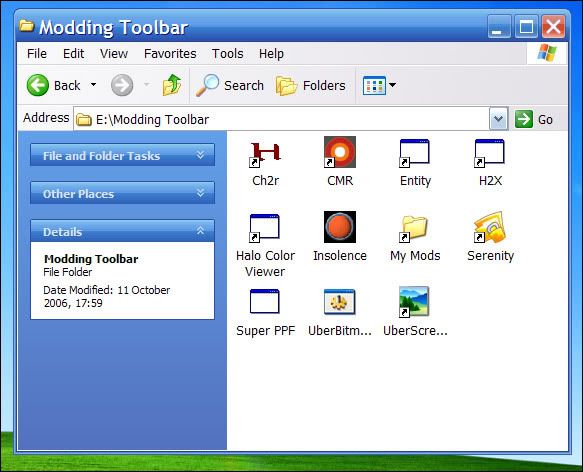Click the Up folder toolbar icon

click(x=172, y=85)
